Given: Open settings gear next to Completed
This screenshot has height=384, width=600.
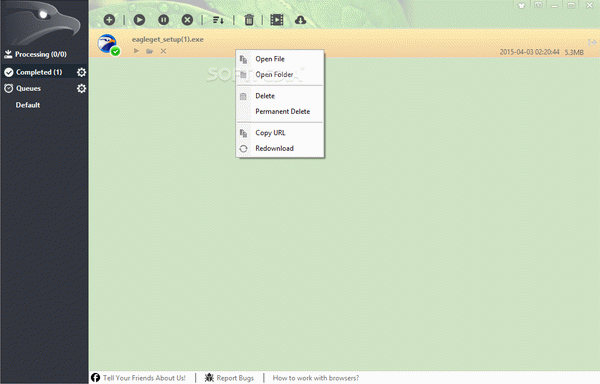Looking at the screenshot, I should (82, 72).
